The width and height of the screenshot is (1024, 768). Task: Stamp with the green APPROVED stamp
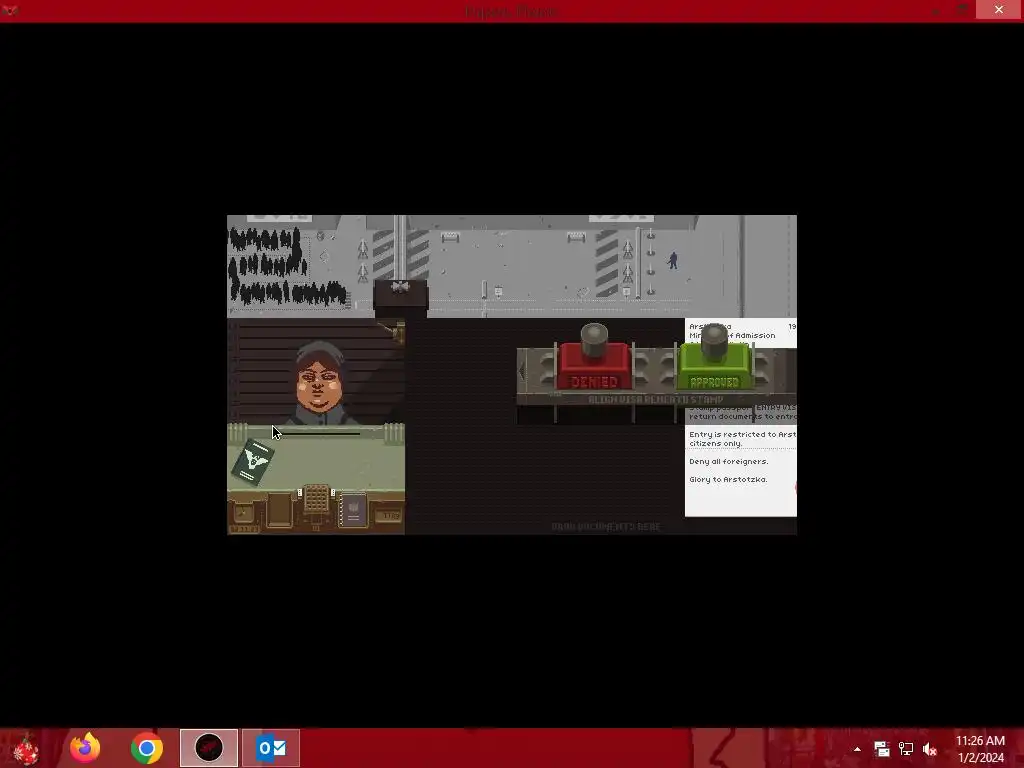714,359
